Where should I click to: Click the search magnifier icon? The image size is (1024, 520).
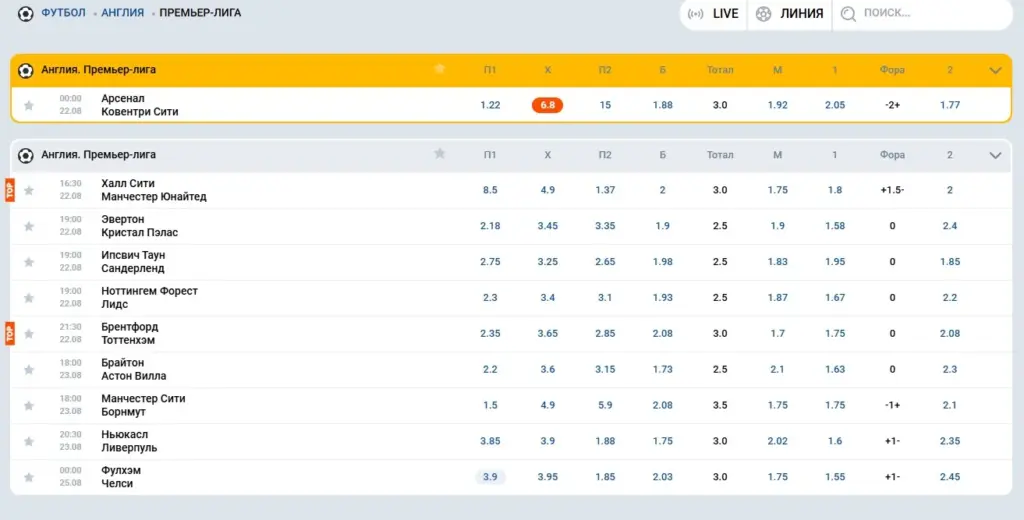(848, 14)
